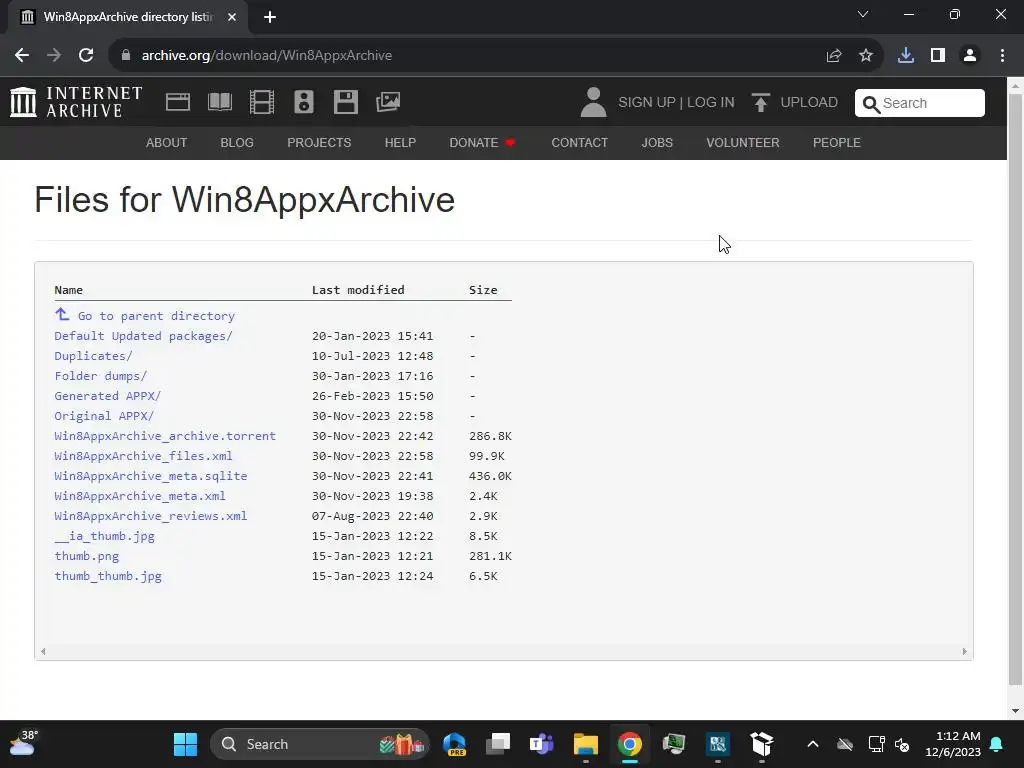Open Default Updated packages folder
This screenshot has width=1024, height=768.
(x=144, y=336)
